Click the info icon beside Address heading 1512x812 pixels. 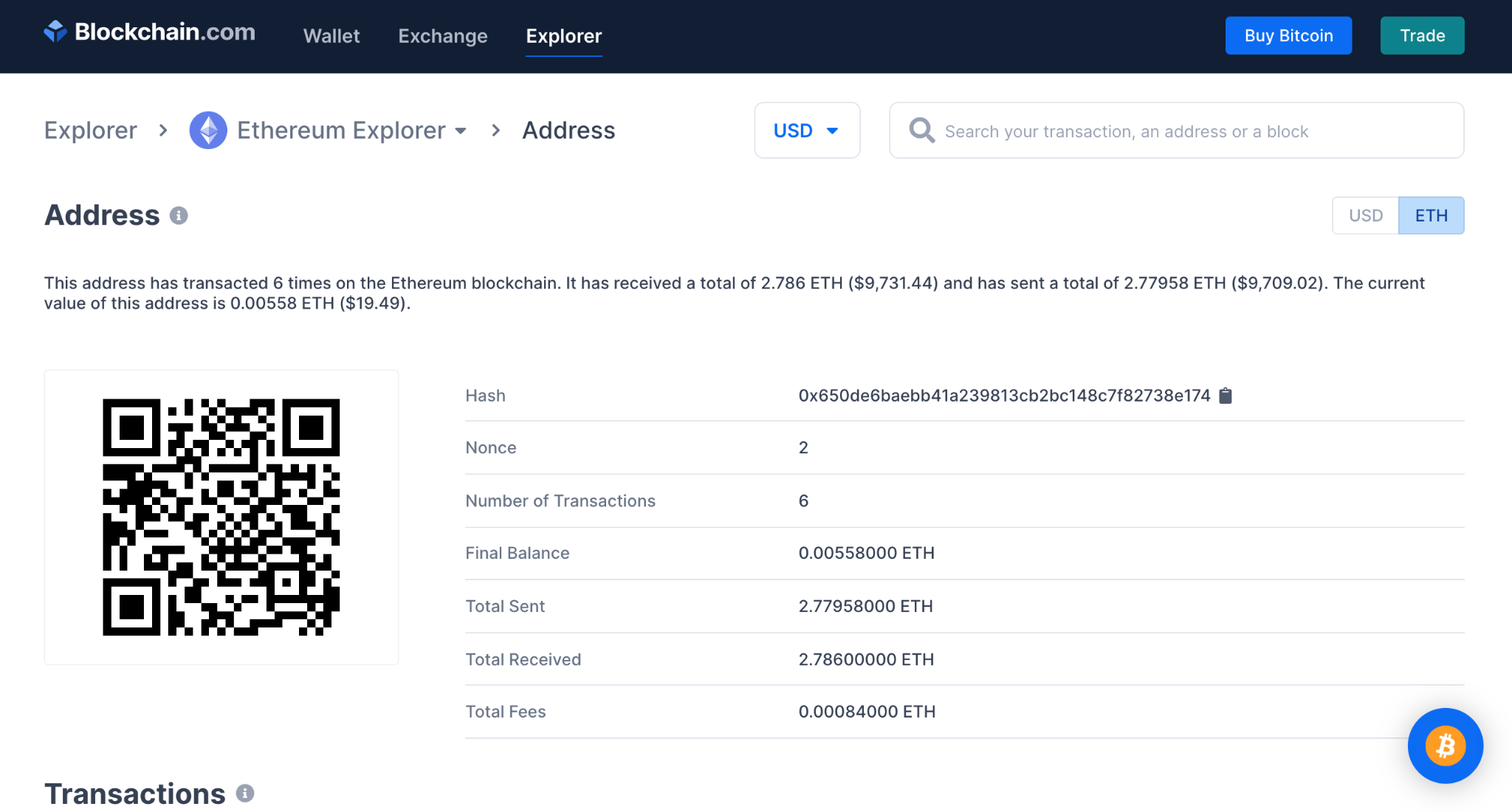[x=179, y=216]
